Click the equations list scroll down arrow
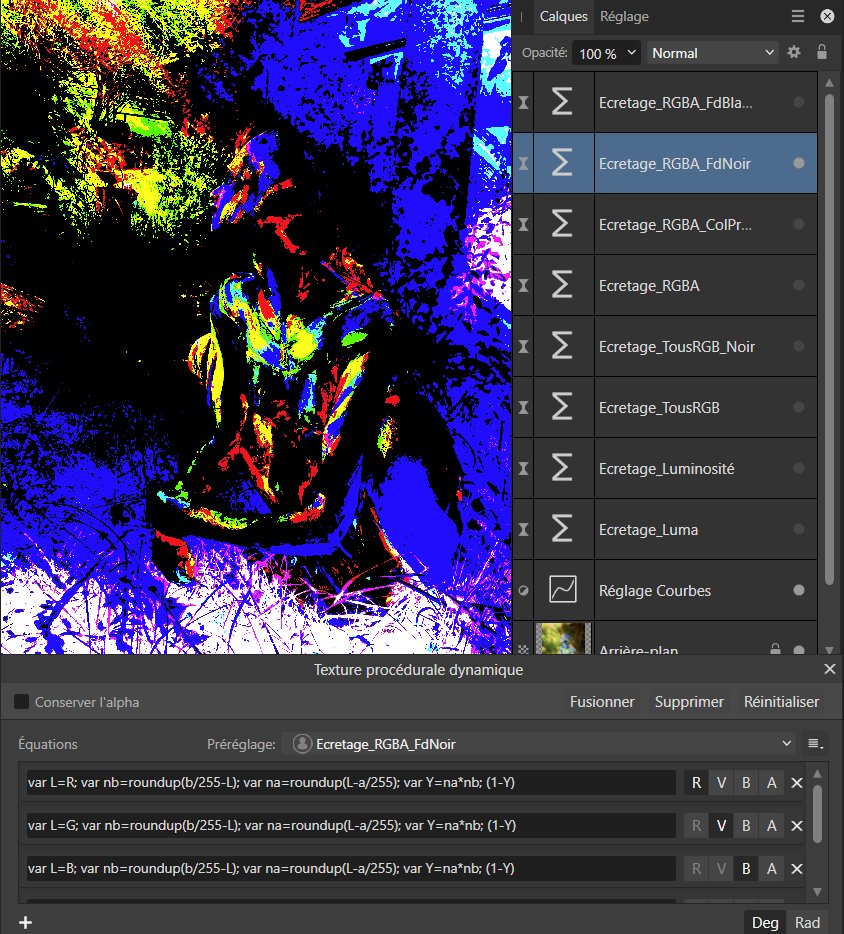844x934 pixels. pos(817,892)
